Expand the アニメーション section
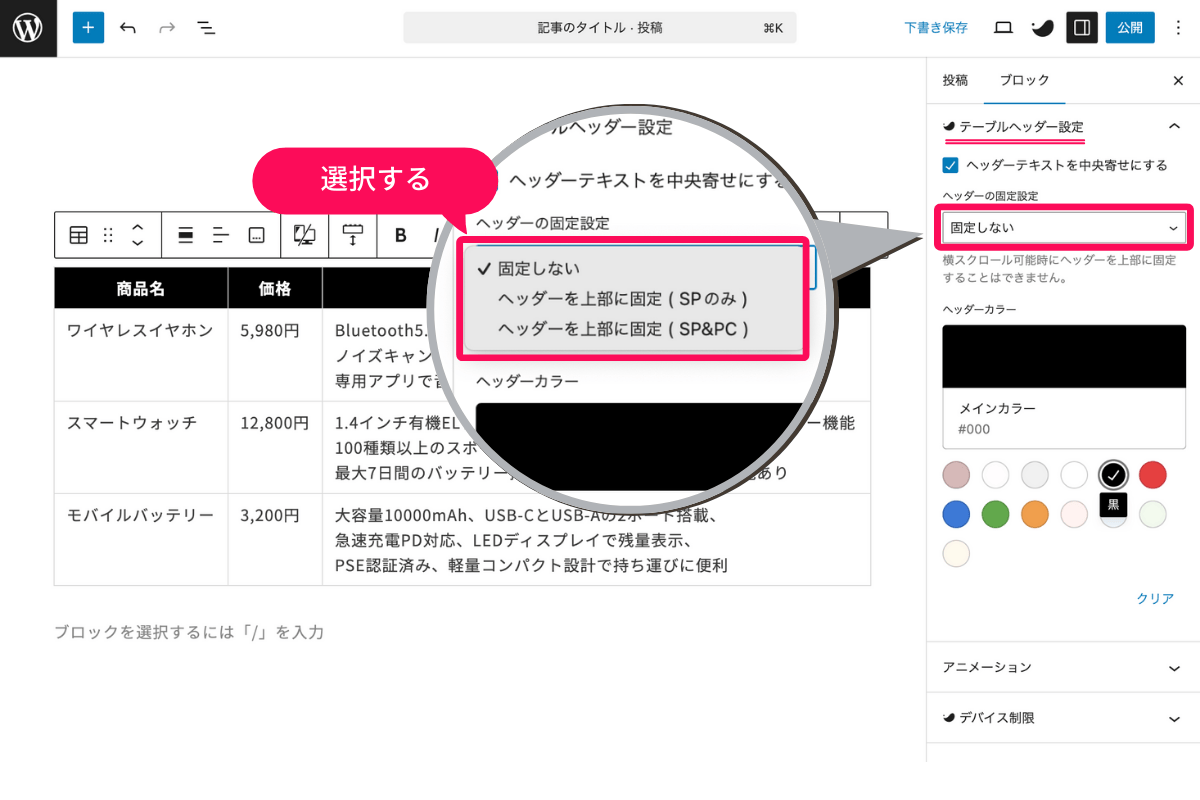This screenshot has height=800, width=1200. click(1063, 667)
